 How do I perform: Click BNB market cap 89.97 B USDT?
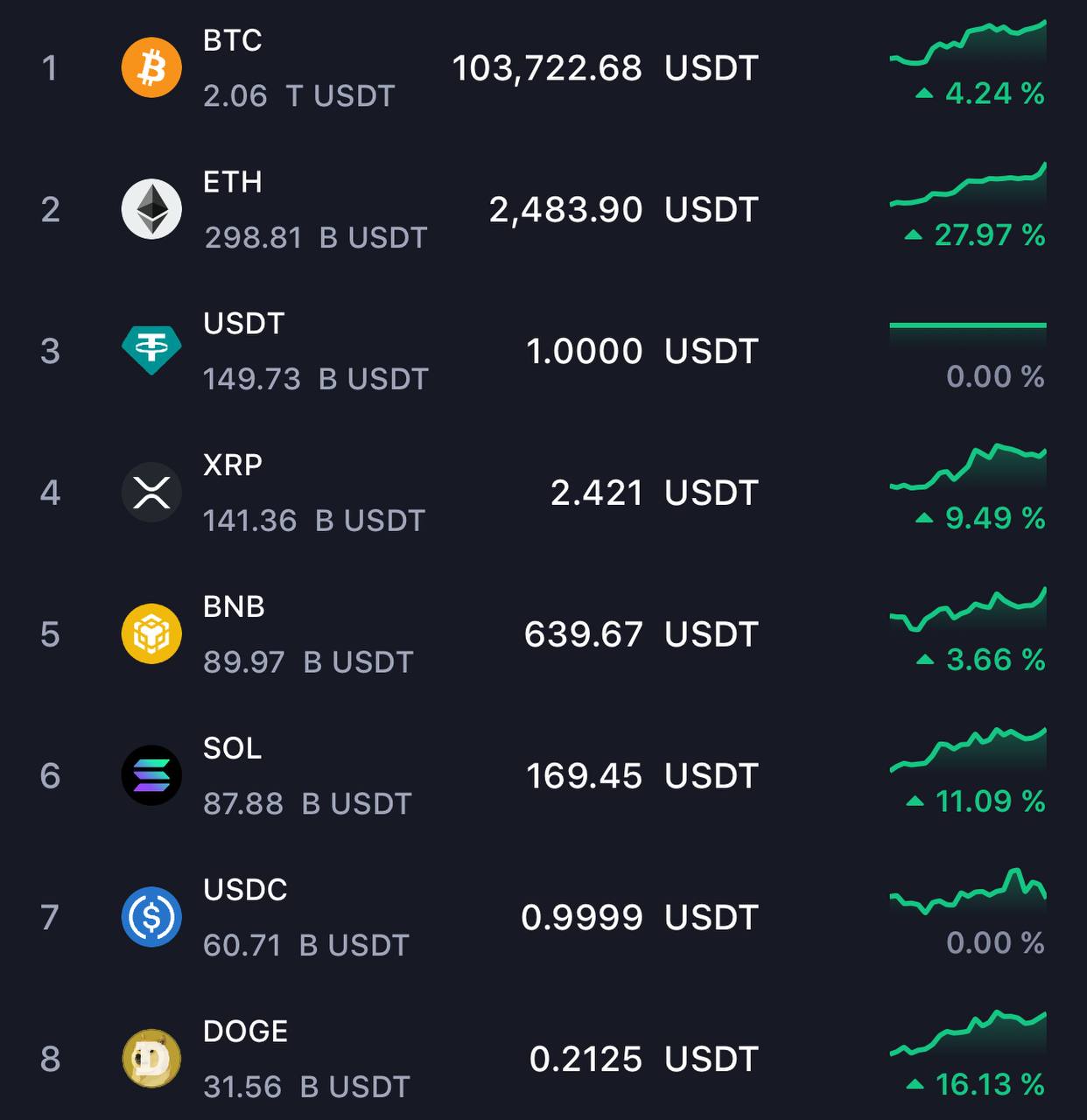(x=308, y=662)
